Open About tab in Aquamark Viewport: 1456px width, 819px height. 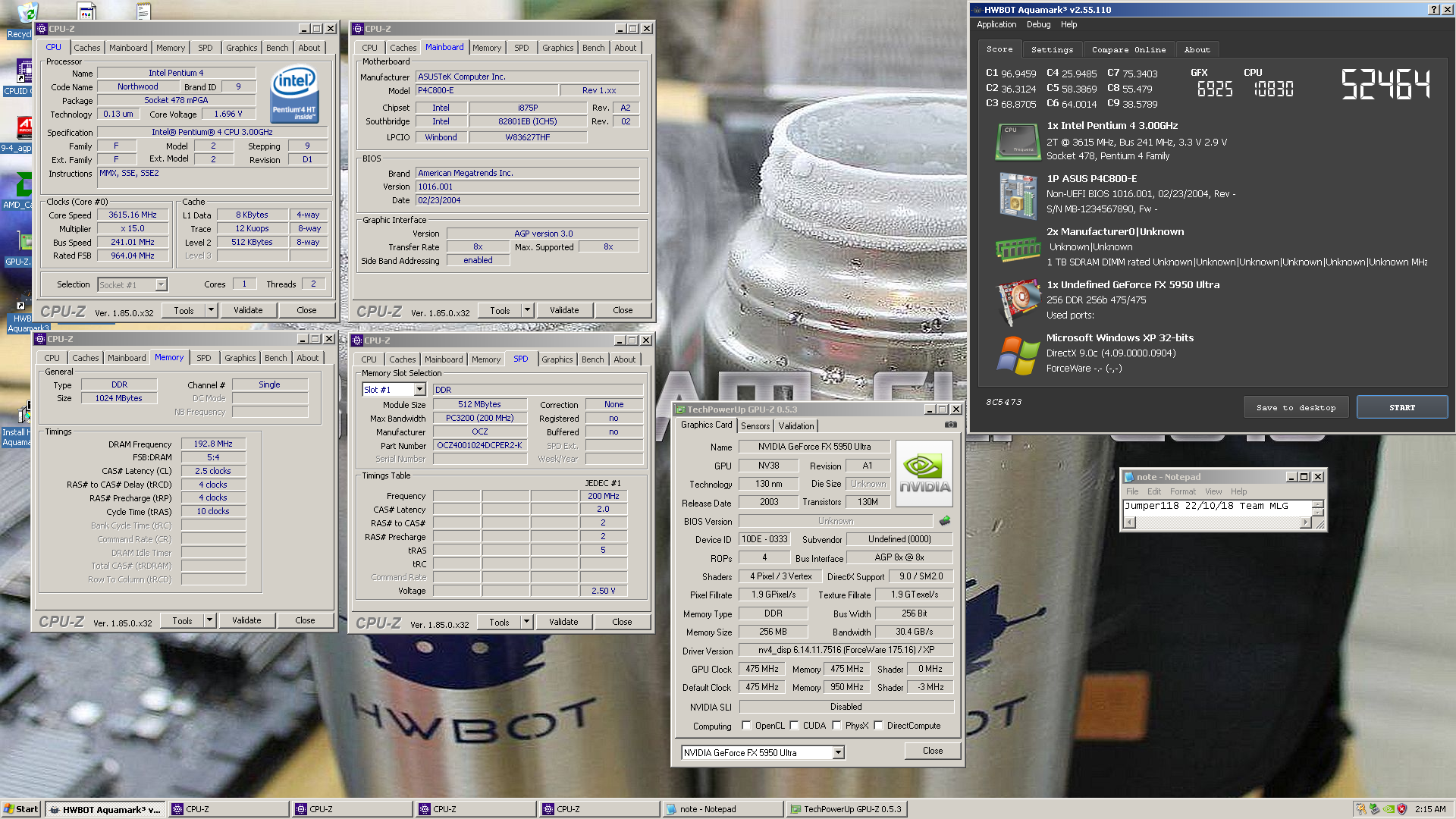(x=1197, y=49)
